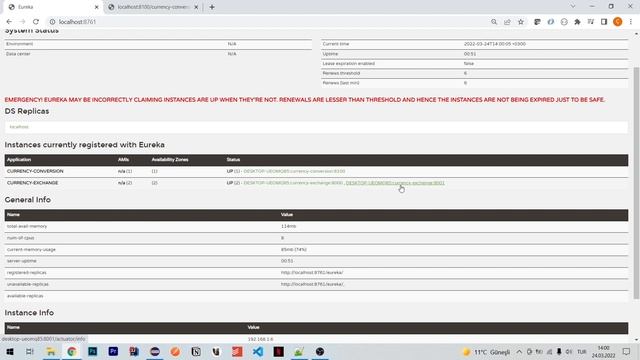
Task: Click the Lease expiration enabled false value
Action: coord(469,64)
